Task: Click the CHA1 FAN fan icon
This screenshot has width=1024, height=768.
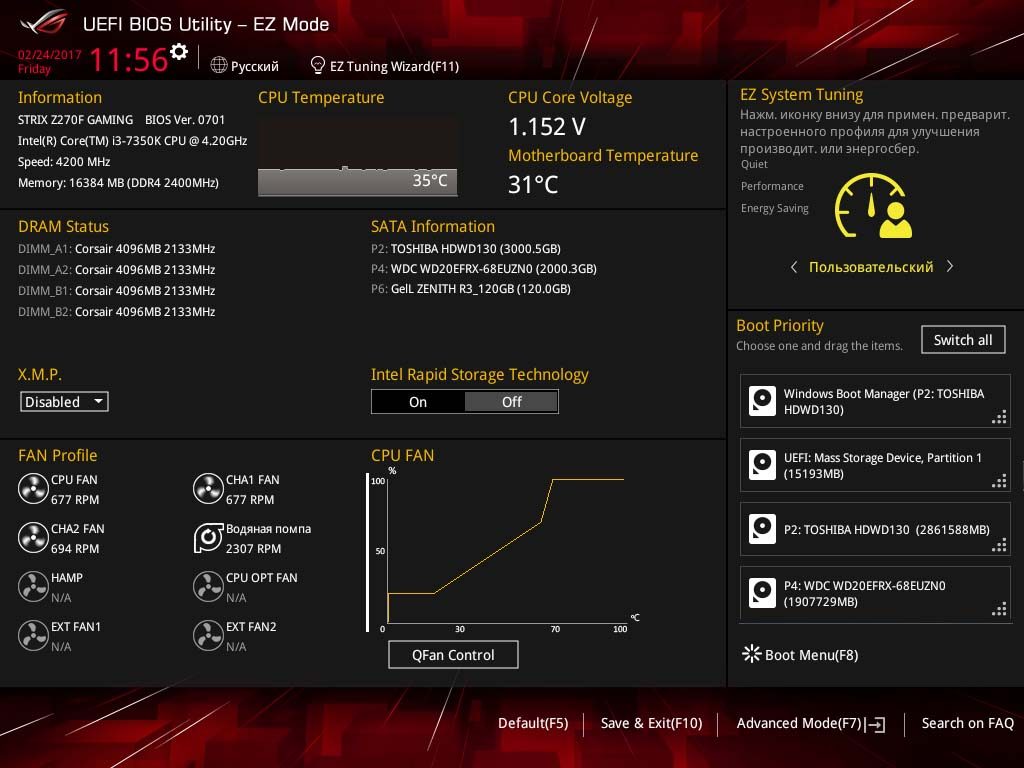Action: (208, 489)
